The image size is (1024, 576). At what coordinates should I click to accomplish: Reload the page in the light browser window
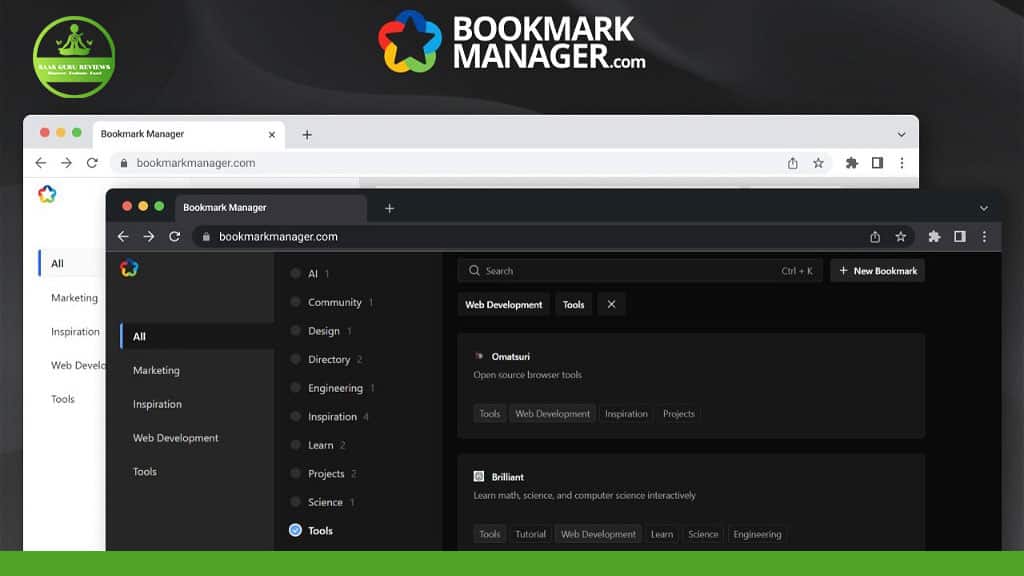(x=92, y=163)
